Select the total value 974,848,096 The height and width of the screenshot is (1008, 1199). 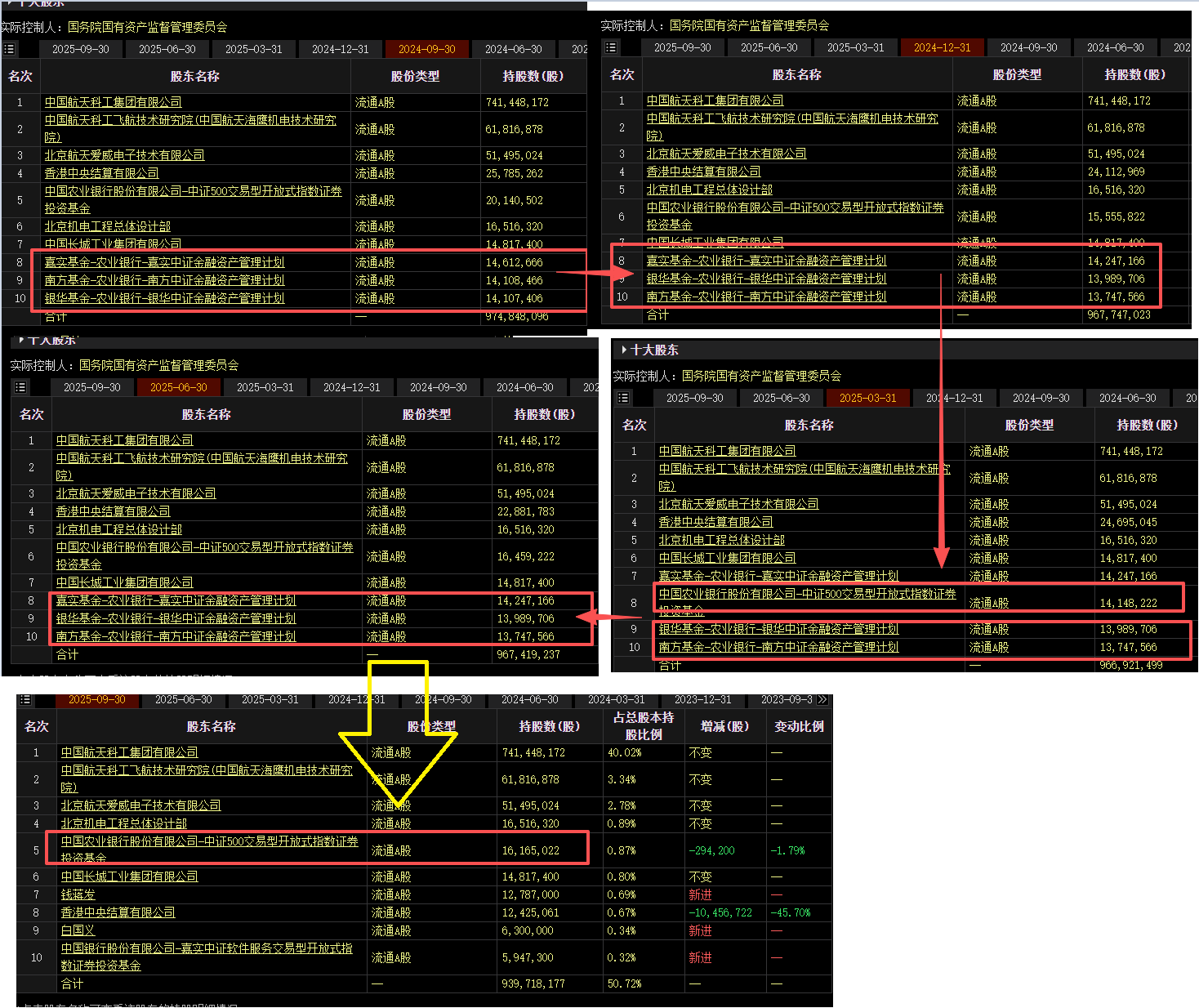pyautogui.click(x=517, y=317)
